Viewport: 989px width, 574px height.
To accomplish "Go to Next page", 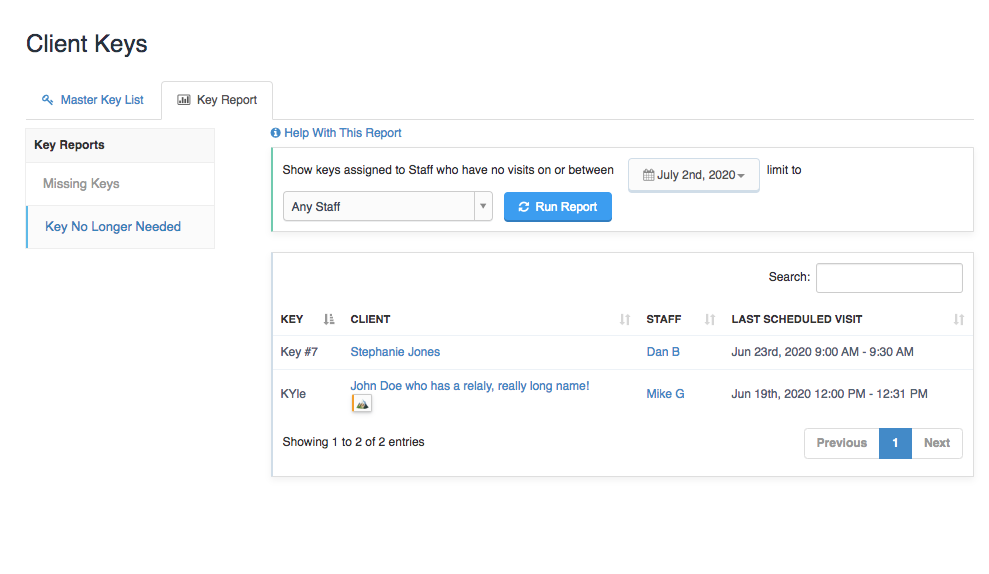I will pyautogui.click(x=937, y=443).
